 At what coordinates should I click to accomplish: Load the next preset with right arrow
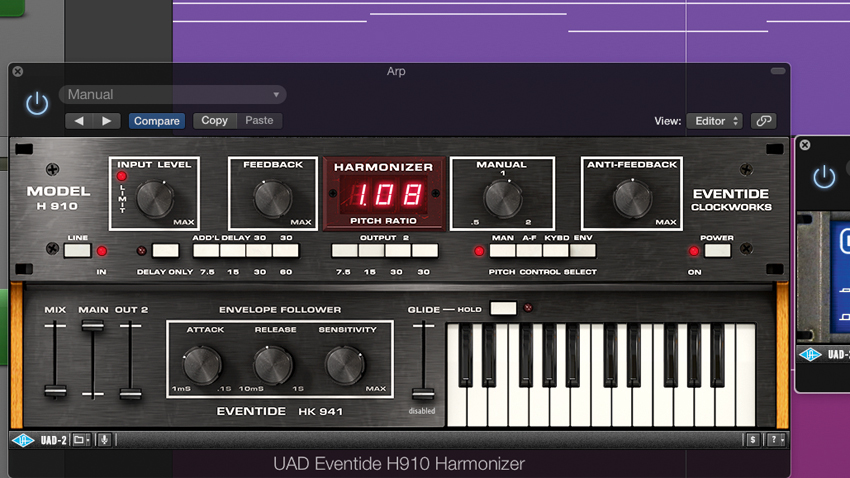pos(107,121)
